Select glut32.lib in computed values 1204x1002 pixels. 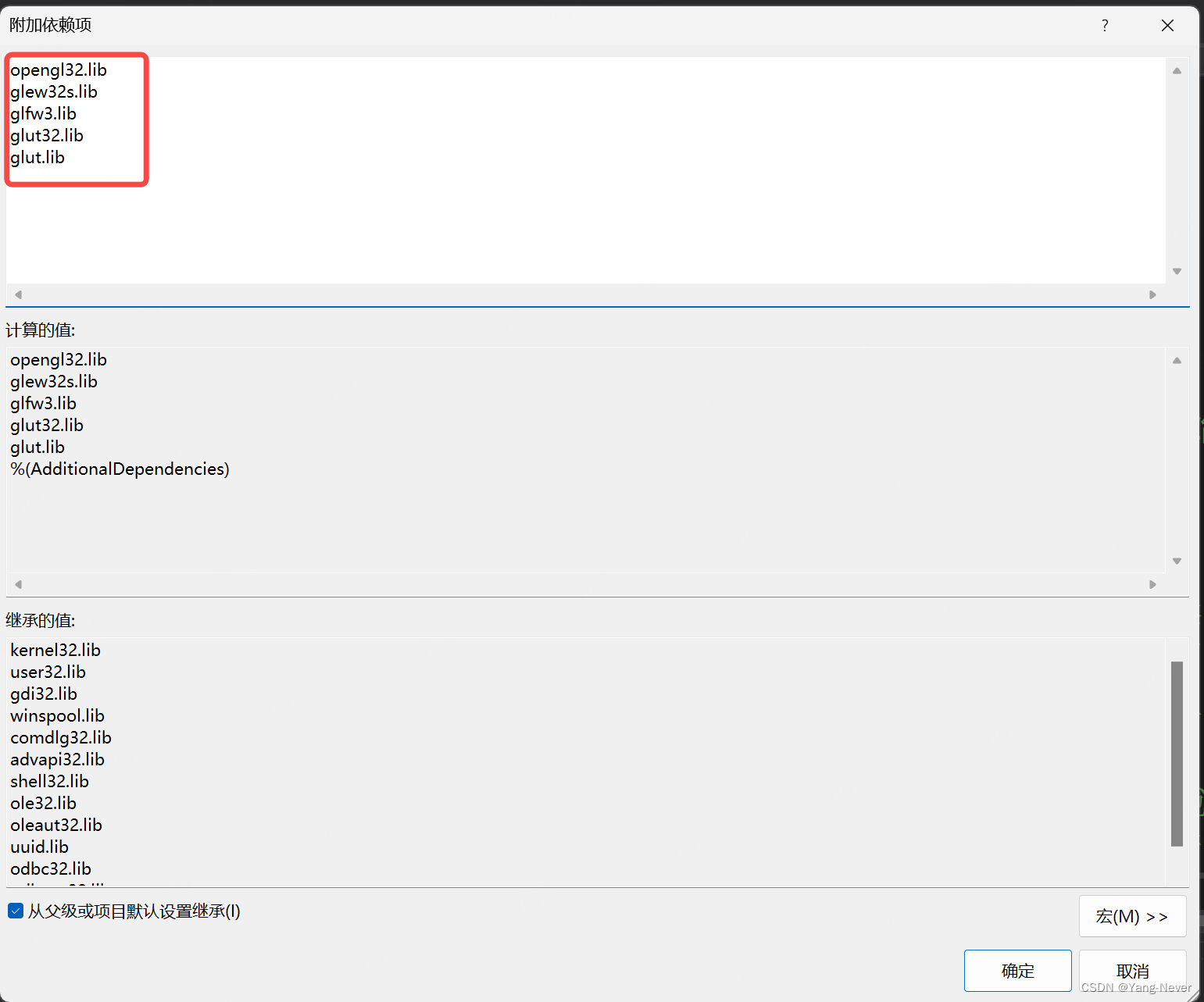[x=47, y=426]
